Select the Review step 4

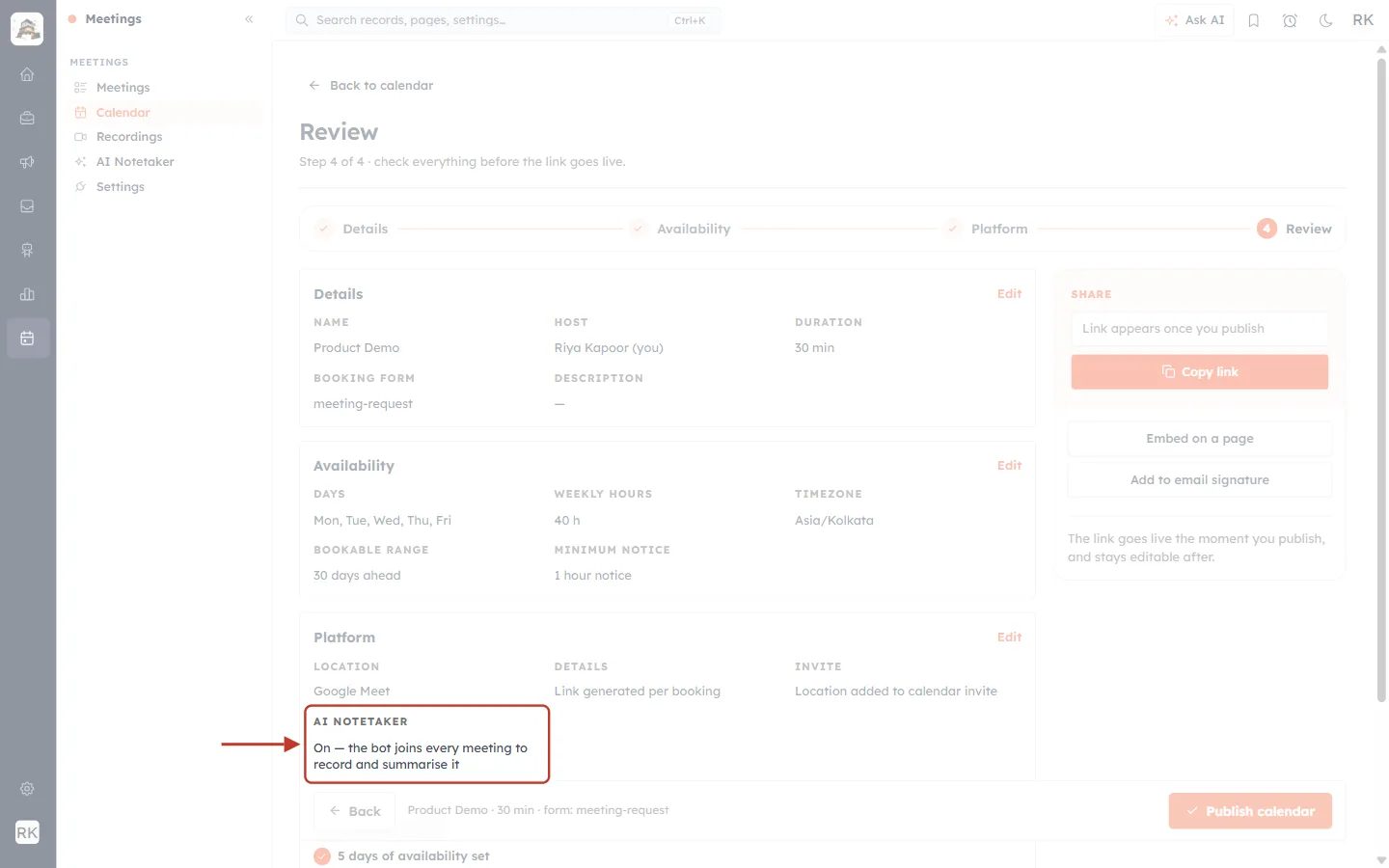point(1294,230)
